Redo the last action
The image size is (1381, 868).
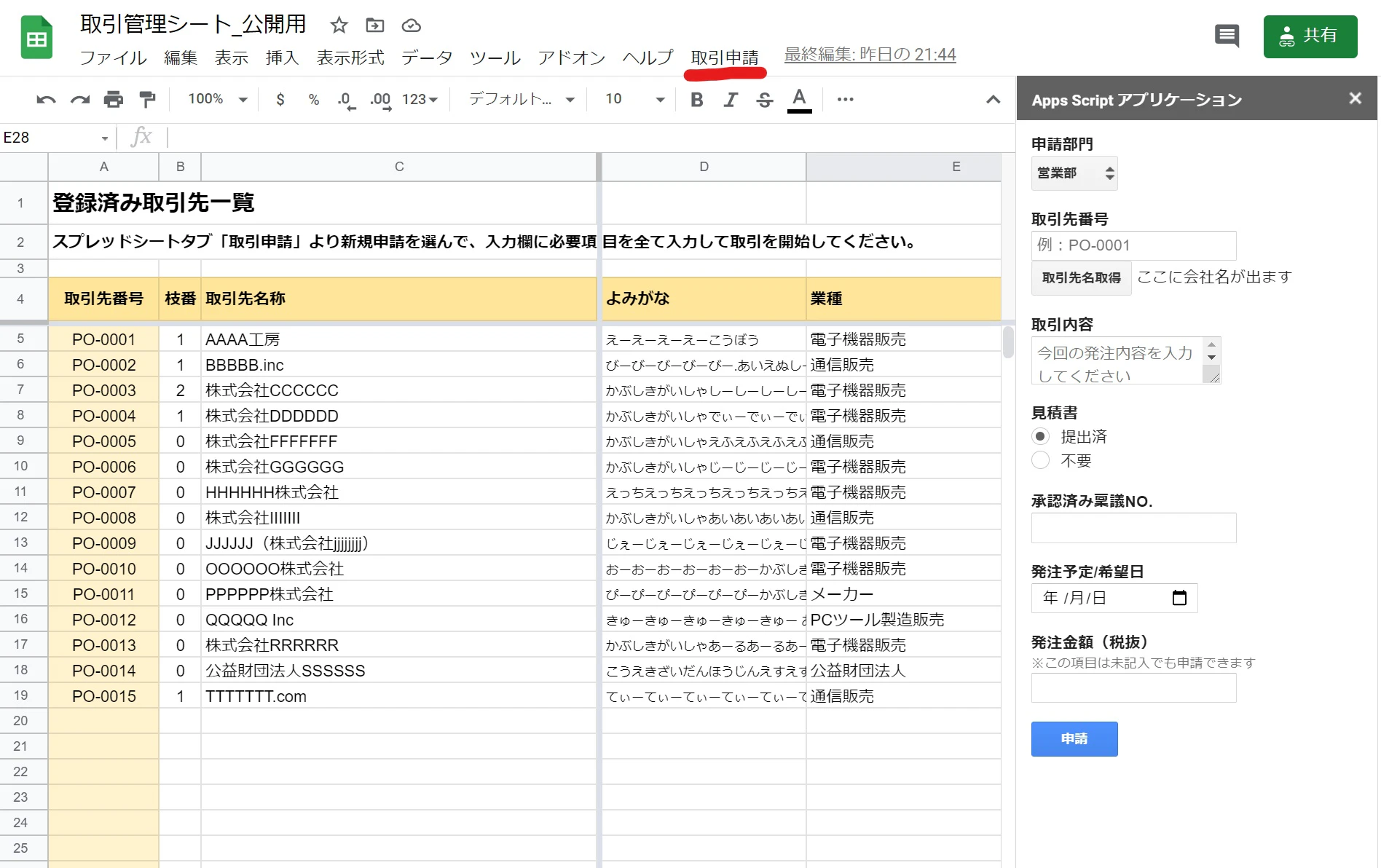point(79,99)
